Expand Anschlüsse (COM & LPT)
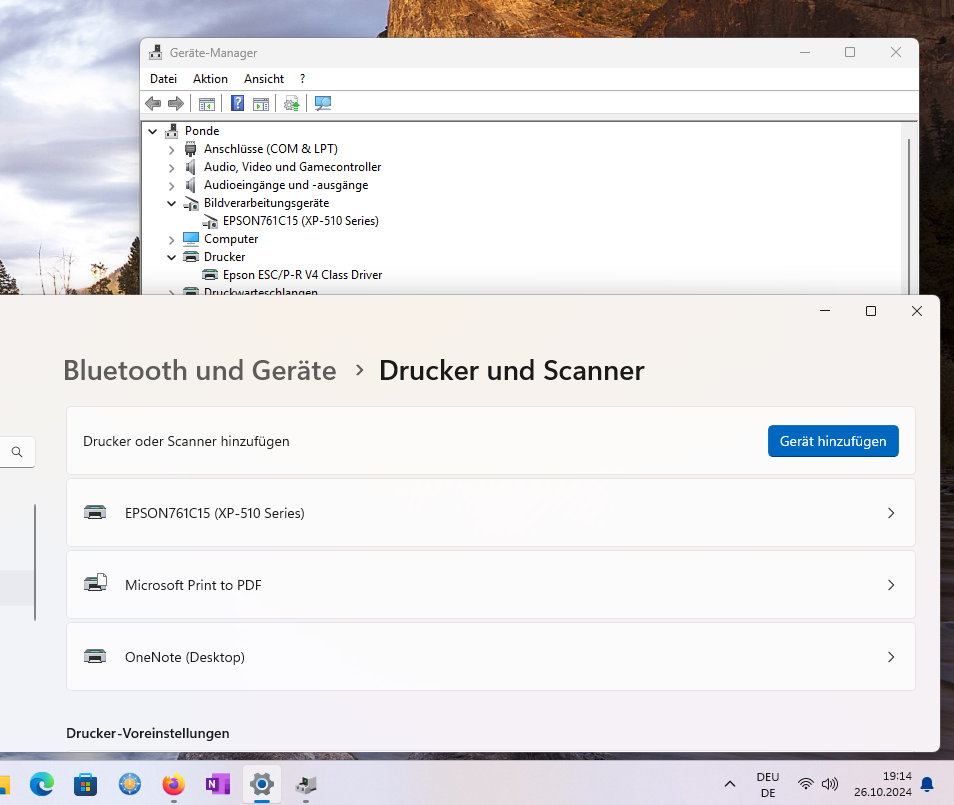 click(x=172, y=150)
